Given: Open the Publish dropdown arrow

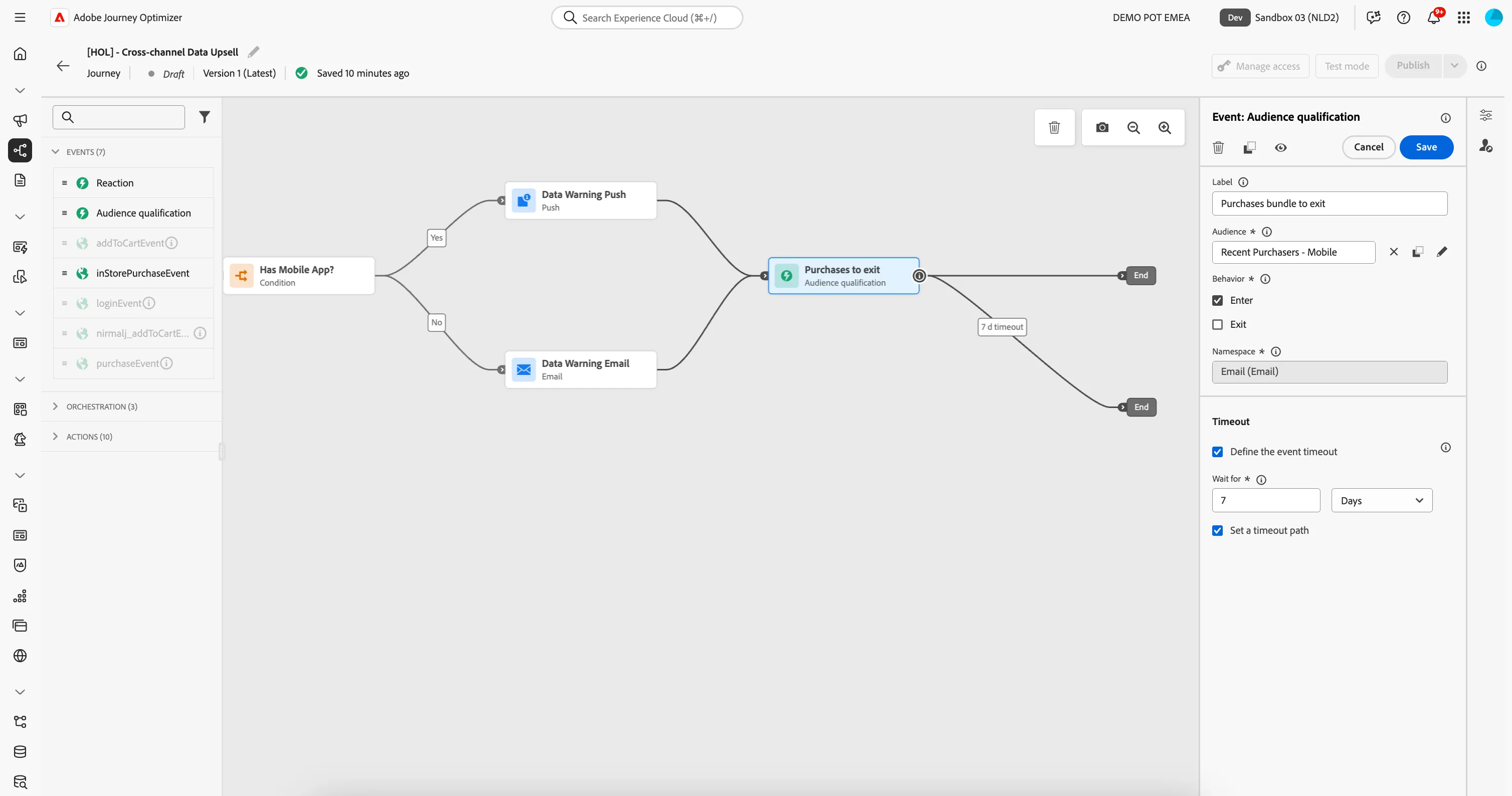Looking at the screenshot, I should pos(1454,66).
